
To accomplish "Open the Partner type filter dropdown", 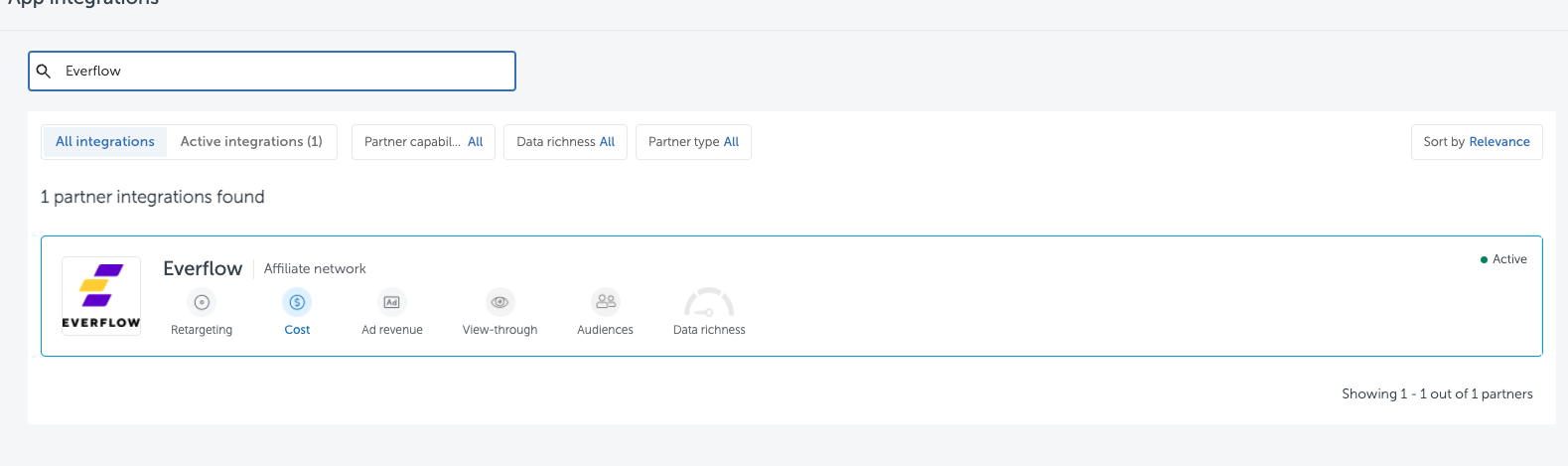I will [x=693, y=142].
